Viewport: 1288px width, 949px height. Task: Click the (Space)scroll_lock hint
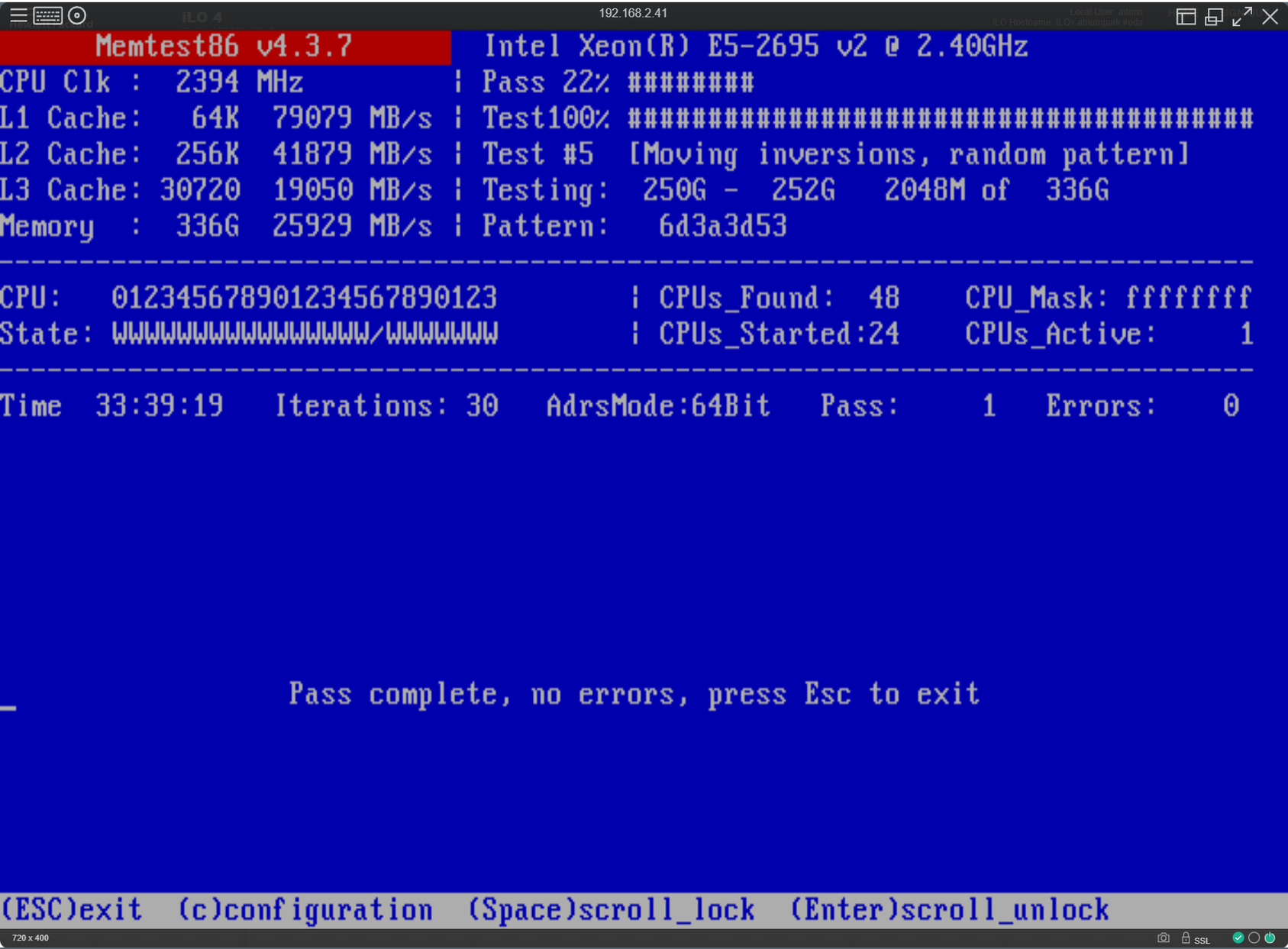612,910
